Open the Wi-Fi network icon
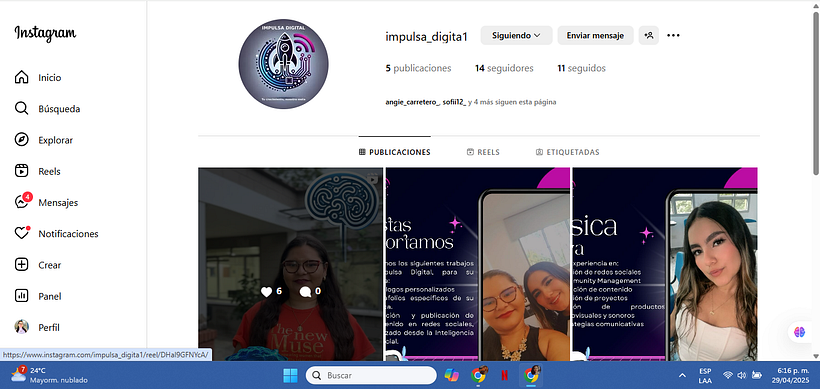Image resolution: width=820 pixels, height=389 pixels. tap(727, 375)
